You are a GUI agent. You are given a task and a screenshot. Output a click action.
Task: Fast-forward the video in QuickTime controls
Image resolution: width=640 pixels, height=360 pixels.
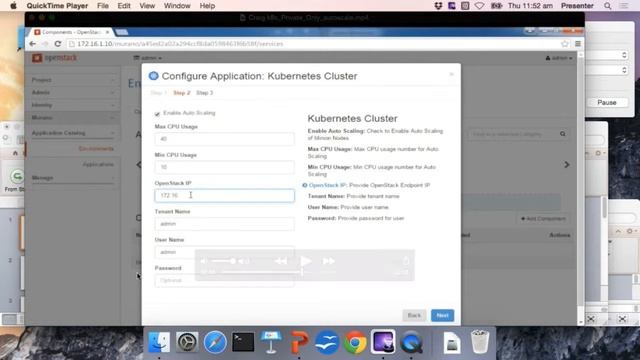point(329,261)
